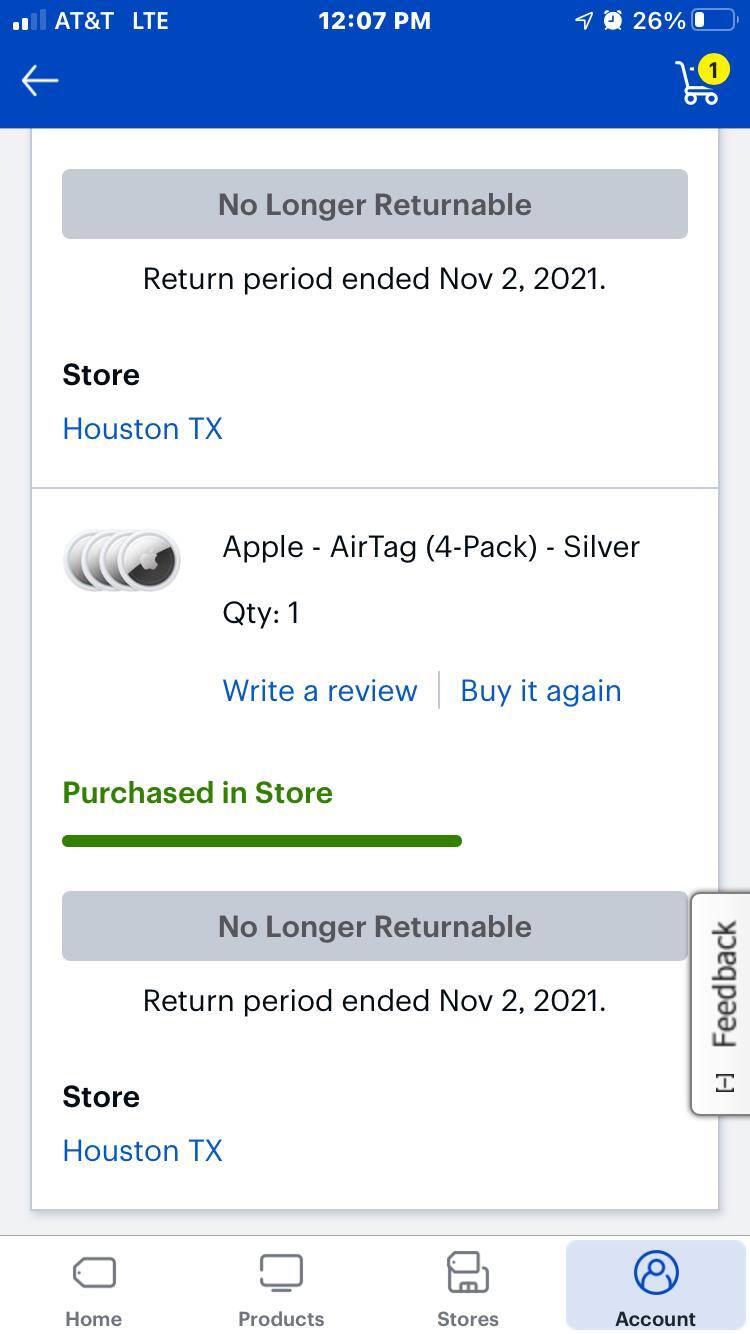The image size is (750, 1334).
Task: Tap Buy it again for the AirTag 4-Pack
Action: (540, 690)
